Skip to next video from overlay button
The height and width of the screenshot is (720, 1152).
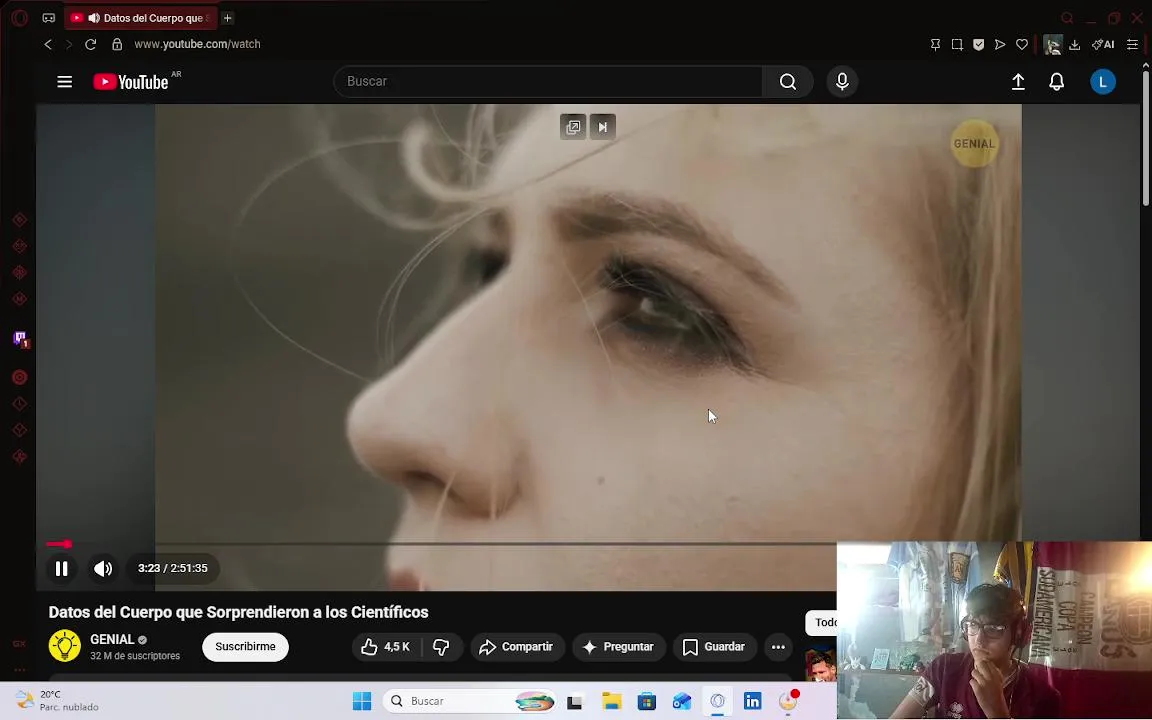tap(602, 127)
